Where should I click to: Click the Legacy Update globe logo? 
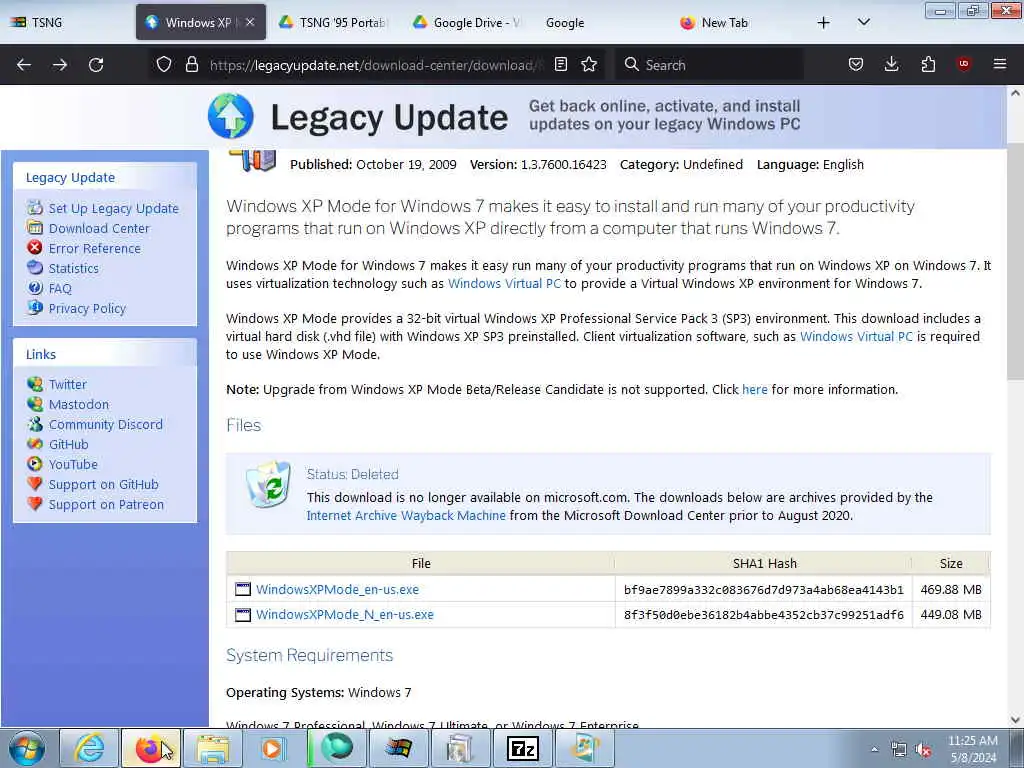click(231, 116)
